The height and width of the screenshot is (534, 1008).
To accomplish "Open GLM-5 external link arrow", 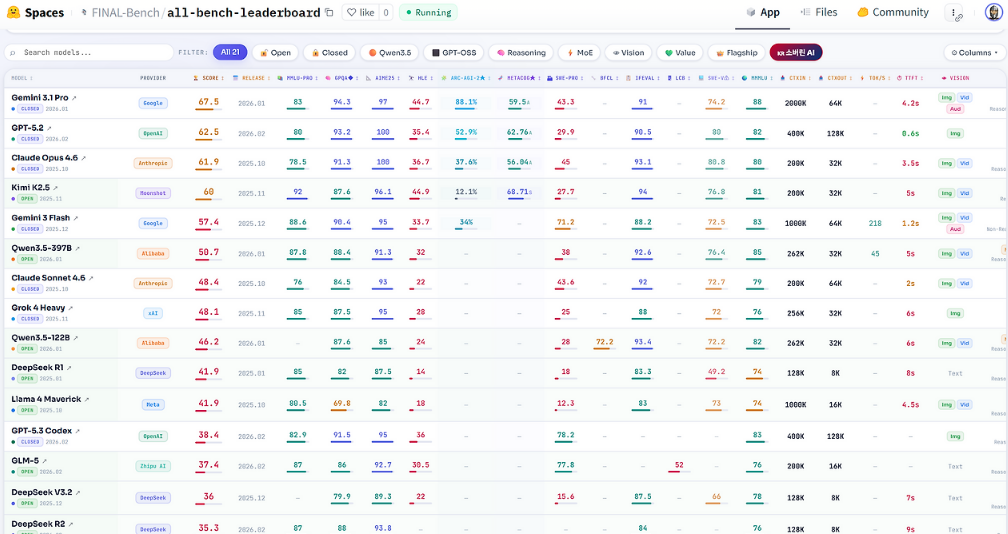I will tap(44, 461).
